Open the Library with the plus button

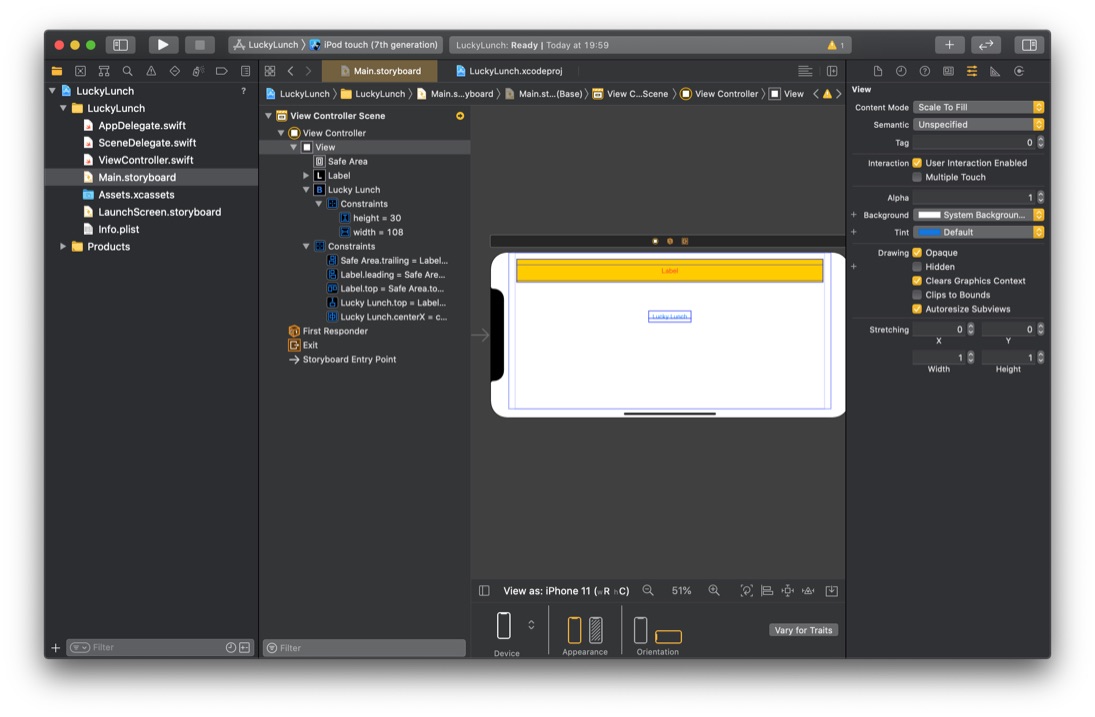click(949, 45)
